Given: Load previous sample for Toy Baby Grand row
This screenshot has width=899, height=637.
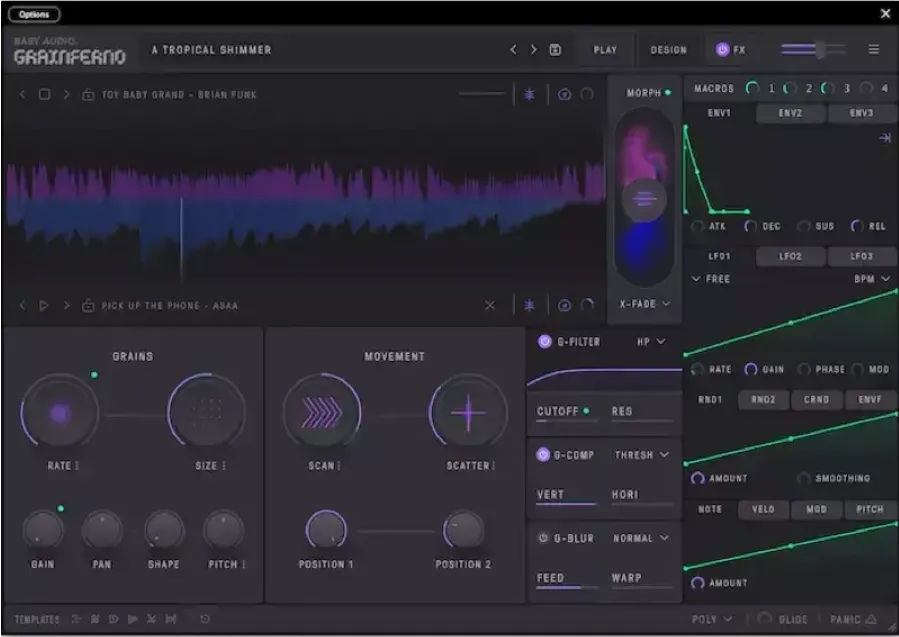Looking at the screenshot, I should pyautogui.click(x=22, y=94).
